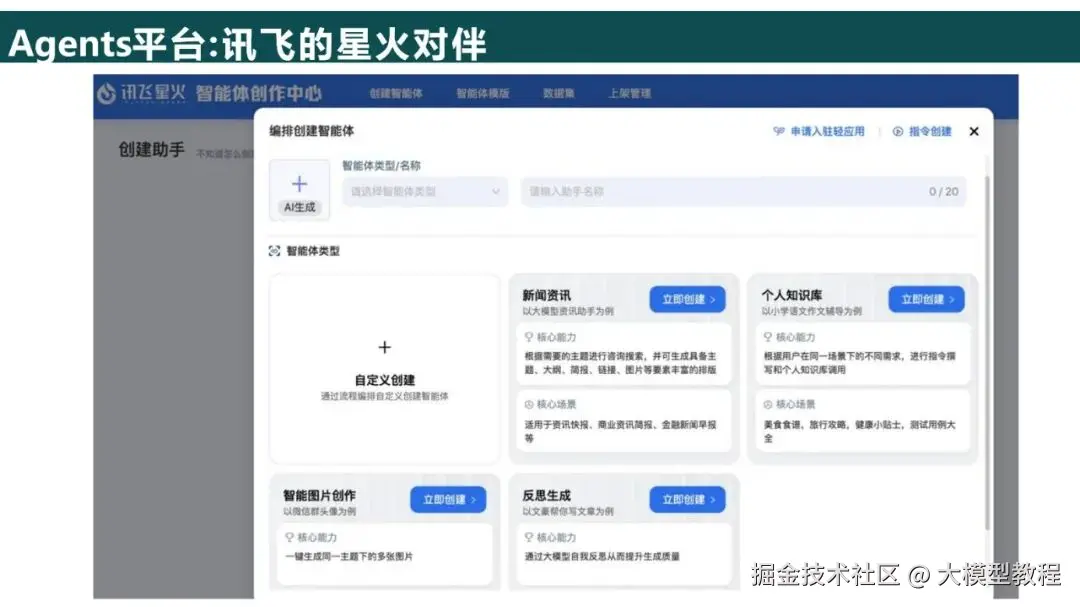This screenshot has width=1080, height=607.
Task: Click the 以小学语文作文辅导为例 subtitle
Action: pos(811,311)
